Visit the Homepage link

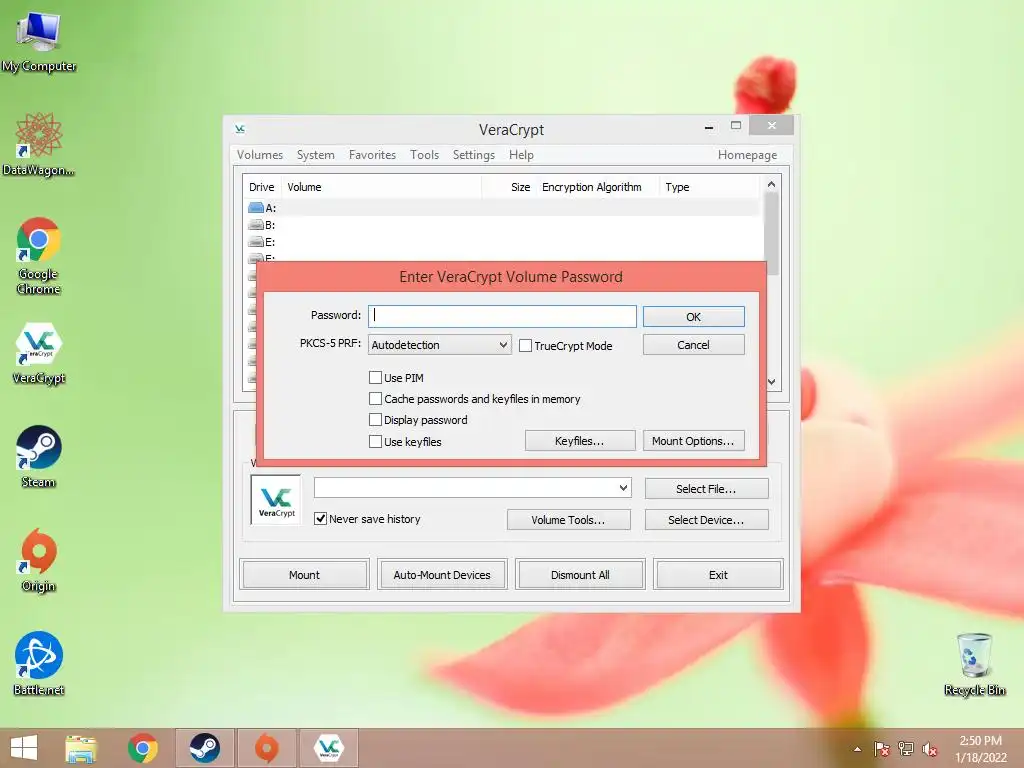tap(747, 155)
